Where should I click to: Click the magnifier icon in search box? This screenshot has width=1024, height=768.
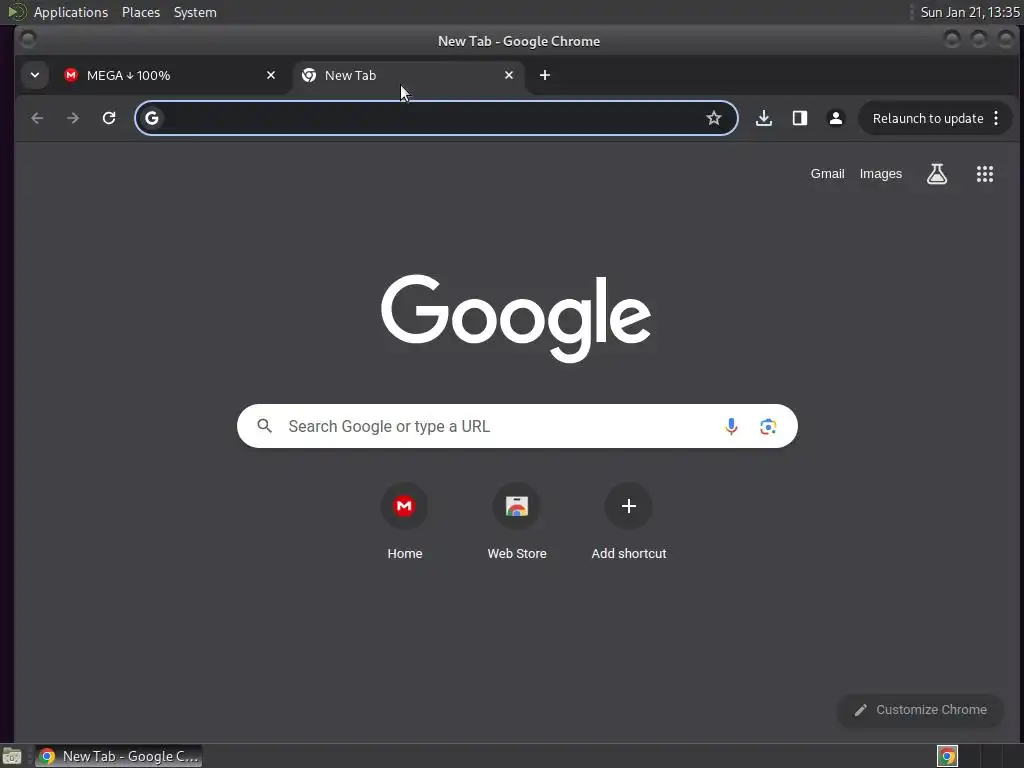point(264,426)
